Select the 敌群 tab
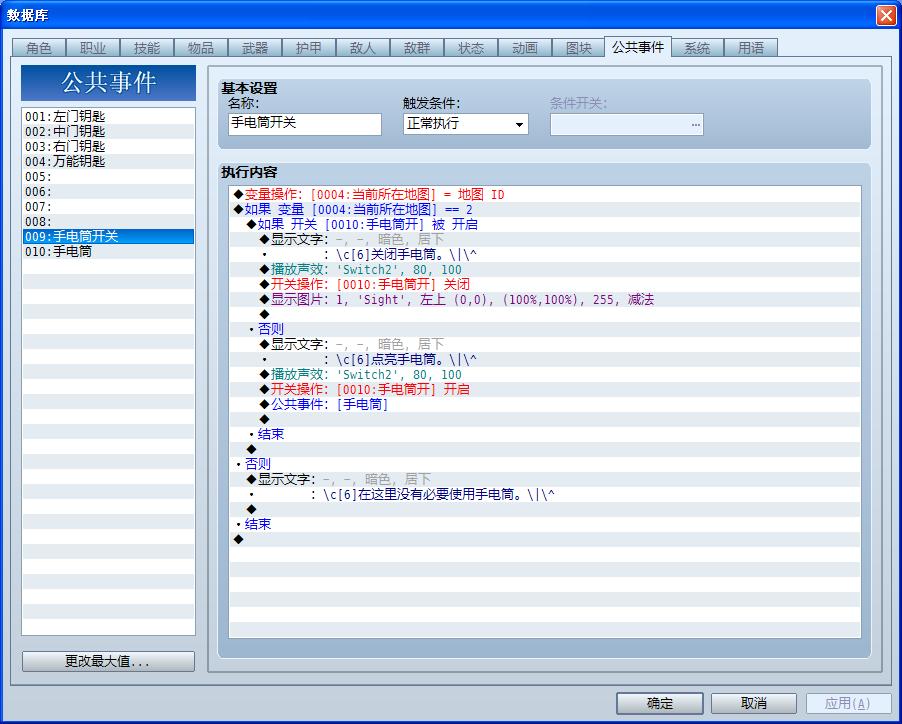The width and height of the screenshot is (902, 724). pyautogui.click(x=417, y=48)
